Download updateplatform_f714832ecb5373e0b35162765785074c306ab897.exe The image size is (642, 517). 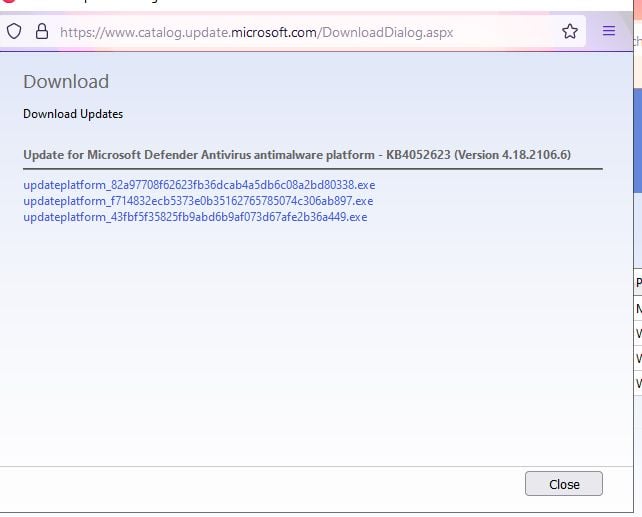point(198,201)
